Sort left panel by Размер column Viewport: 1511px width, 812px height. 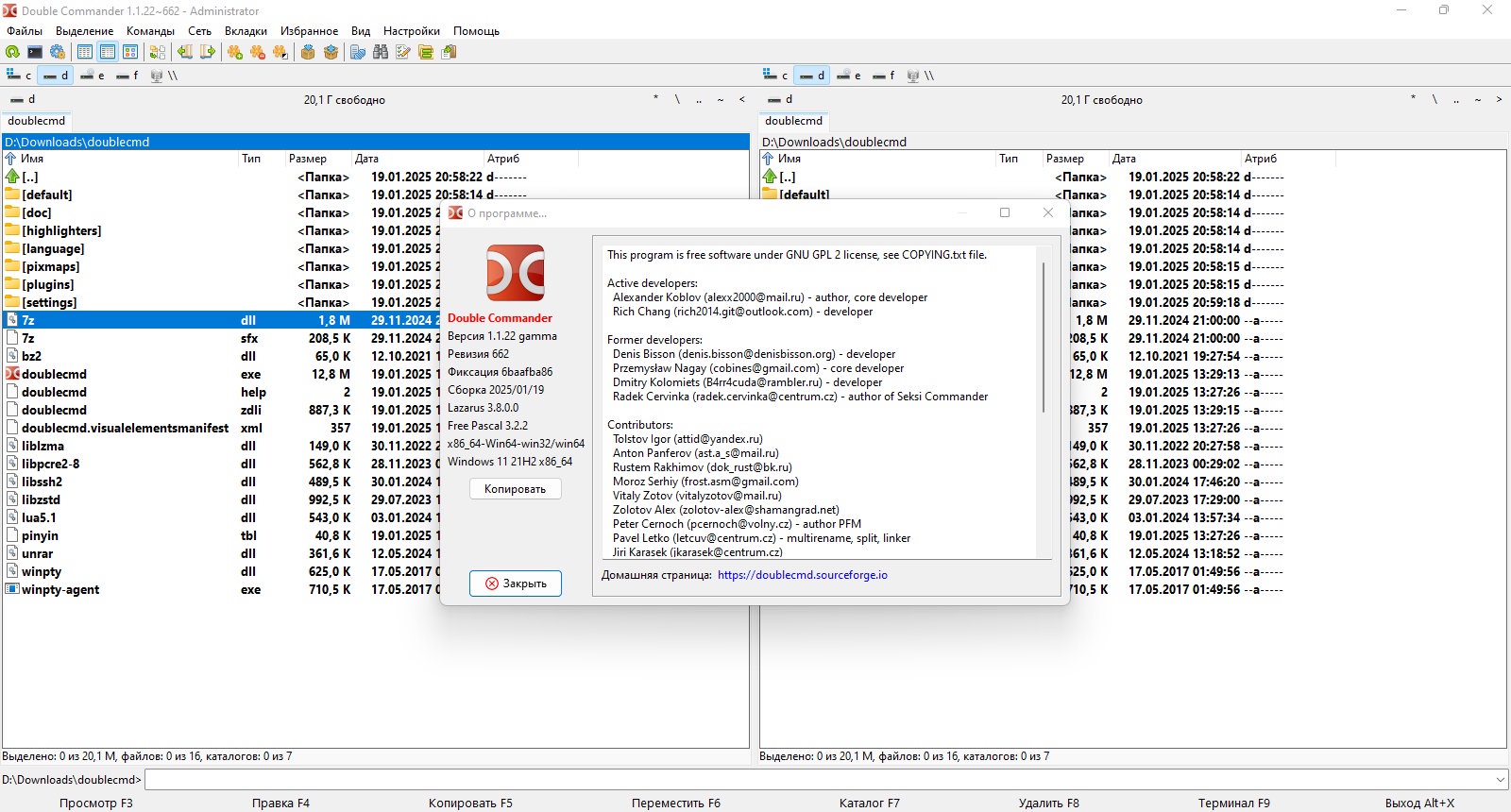click(x=318, y=159)
